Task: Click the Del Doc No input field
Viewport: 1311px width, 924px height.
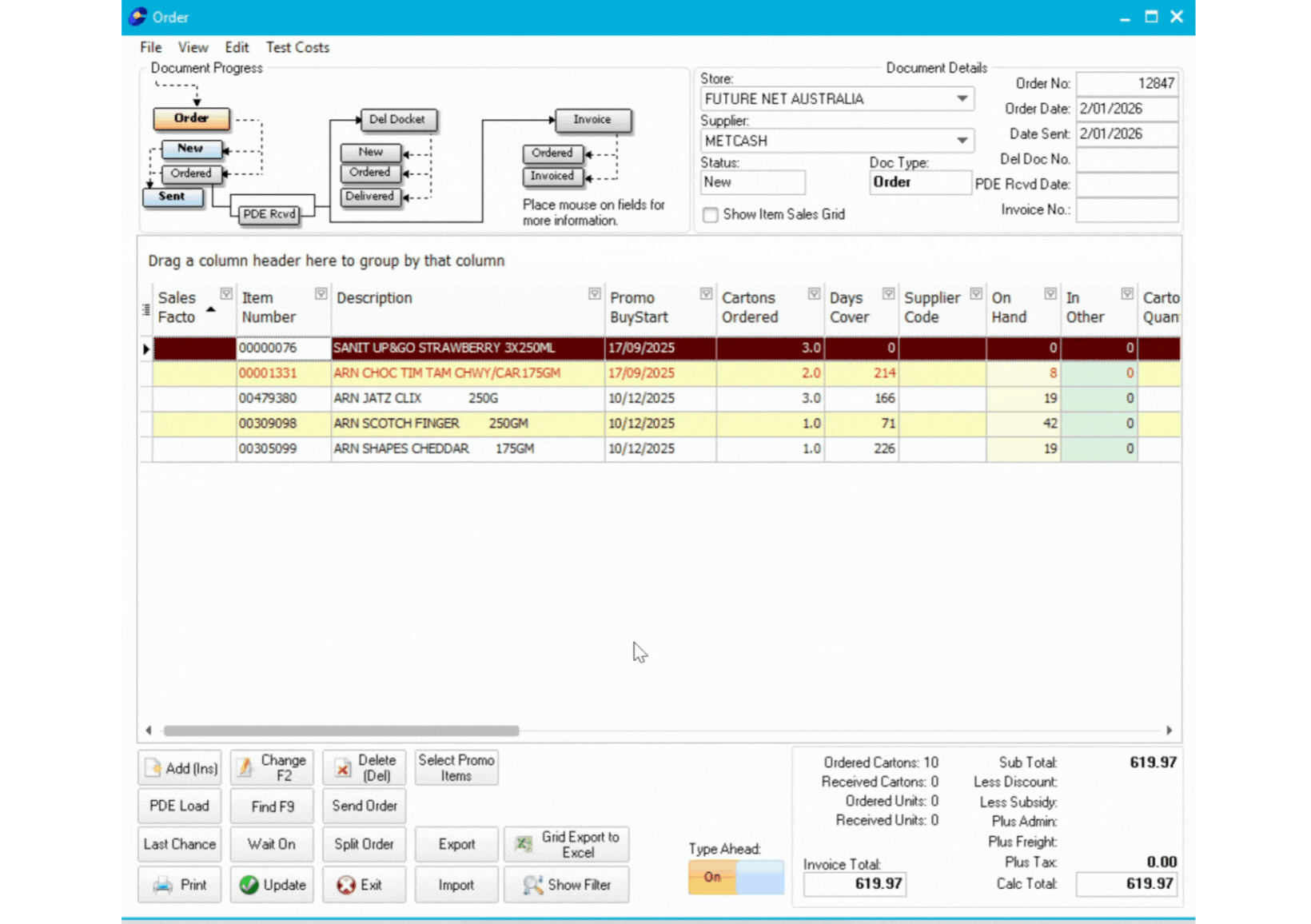Action: 1126,159
